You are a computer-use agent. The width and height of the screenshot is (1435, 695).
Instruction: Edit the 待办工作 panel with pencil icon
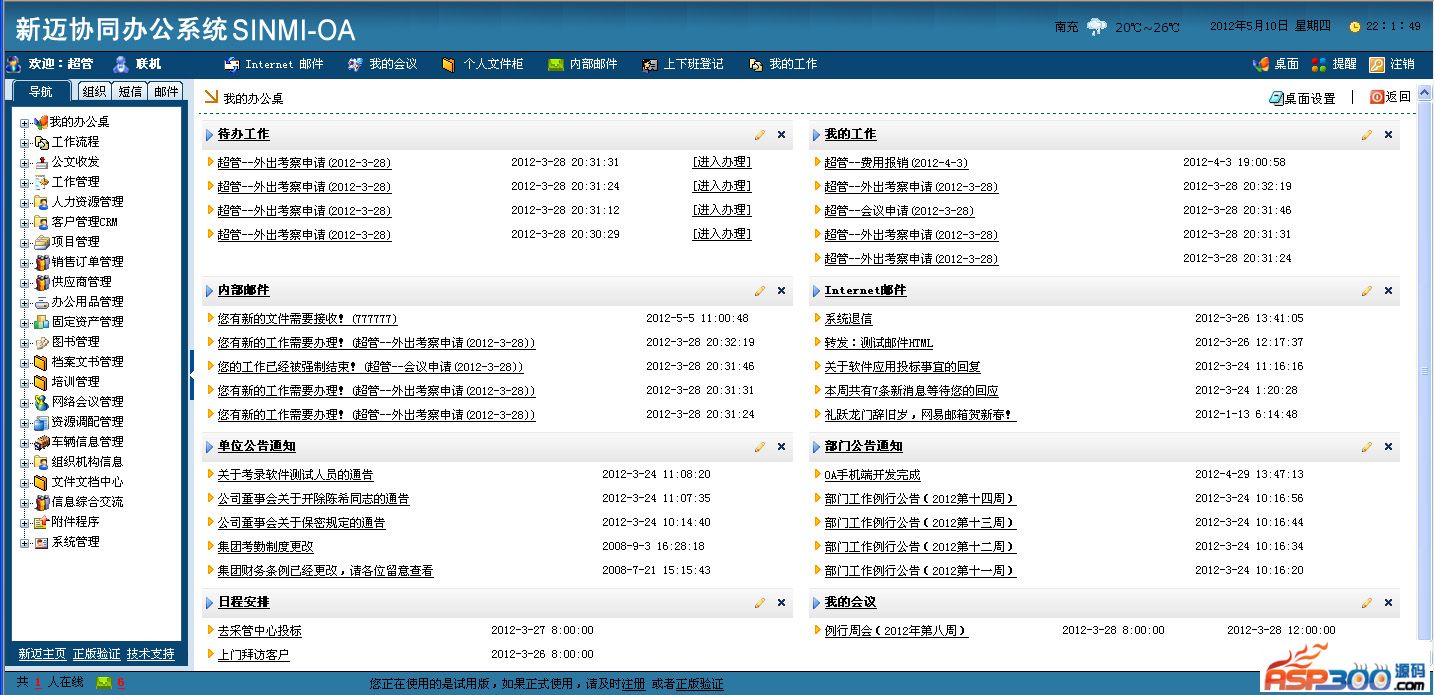760,135
